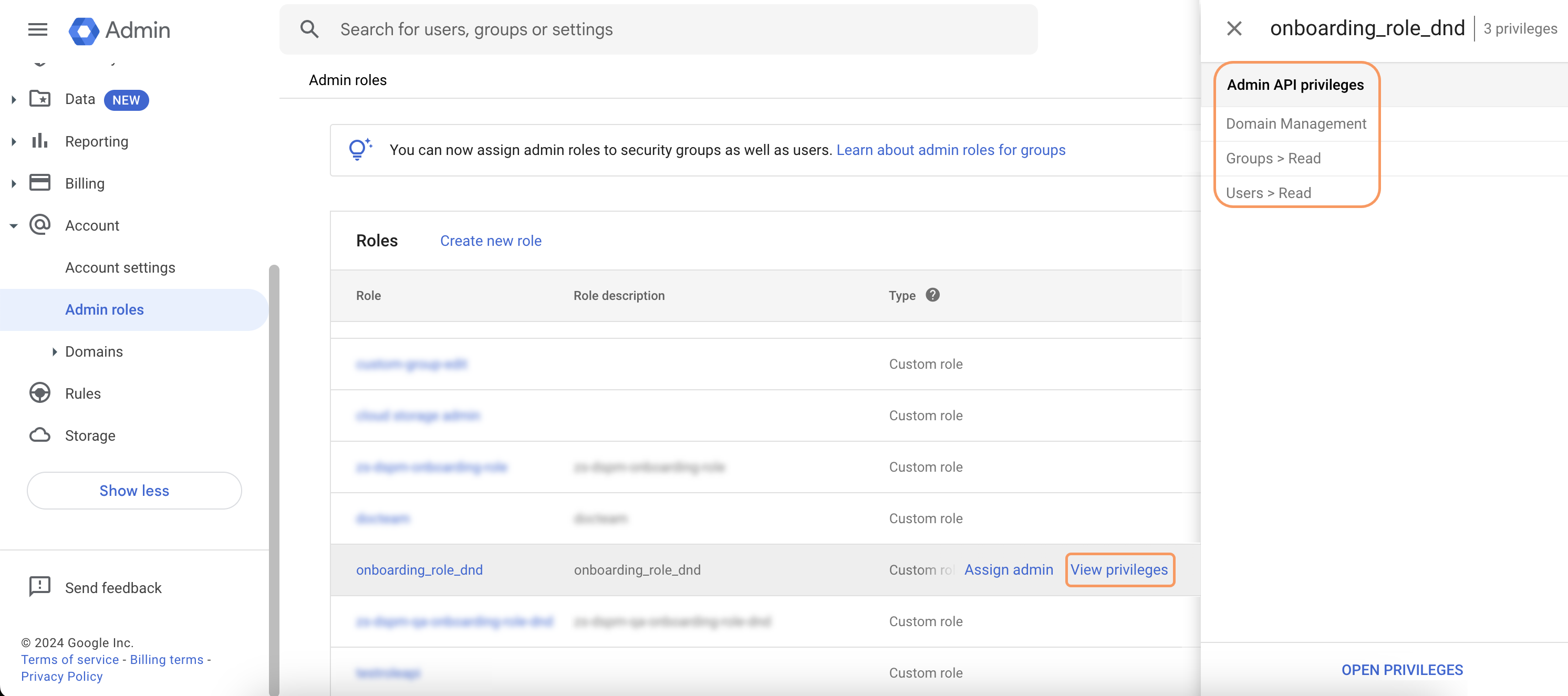
Task: Click the Billing card icon
Action: (39, 182)
